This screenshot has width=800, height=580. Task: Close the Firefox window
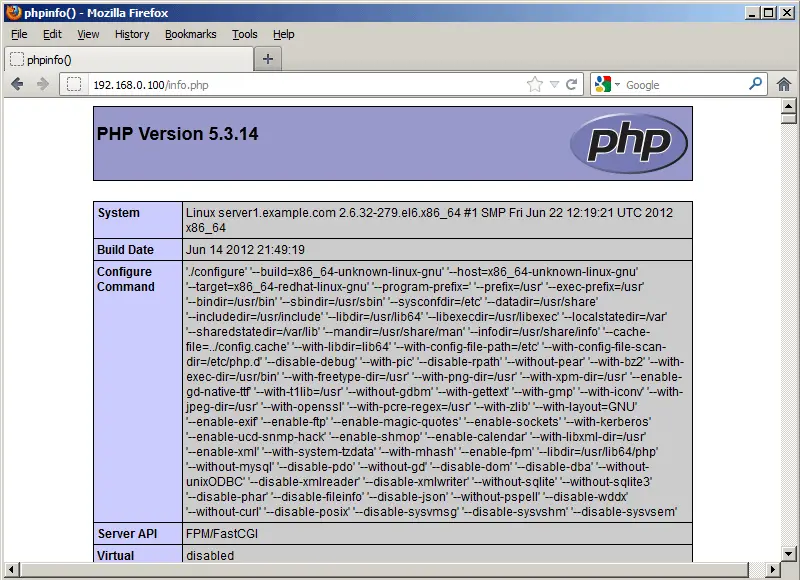(786, 13)
